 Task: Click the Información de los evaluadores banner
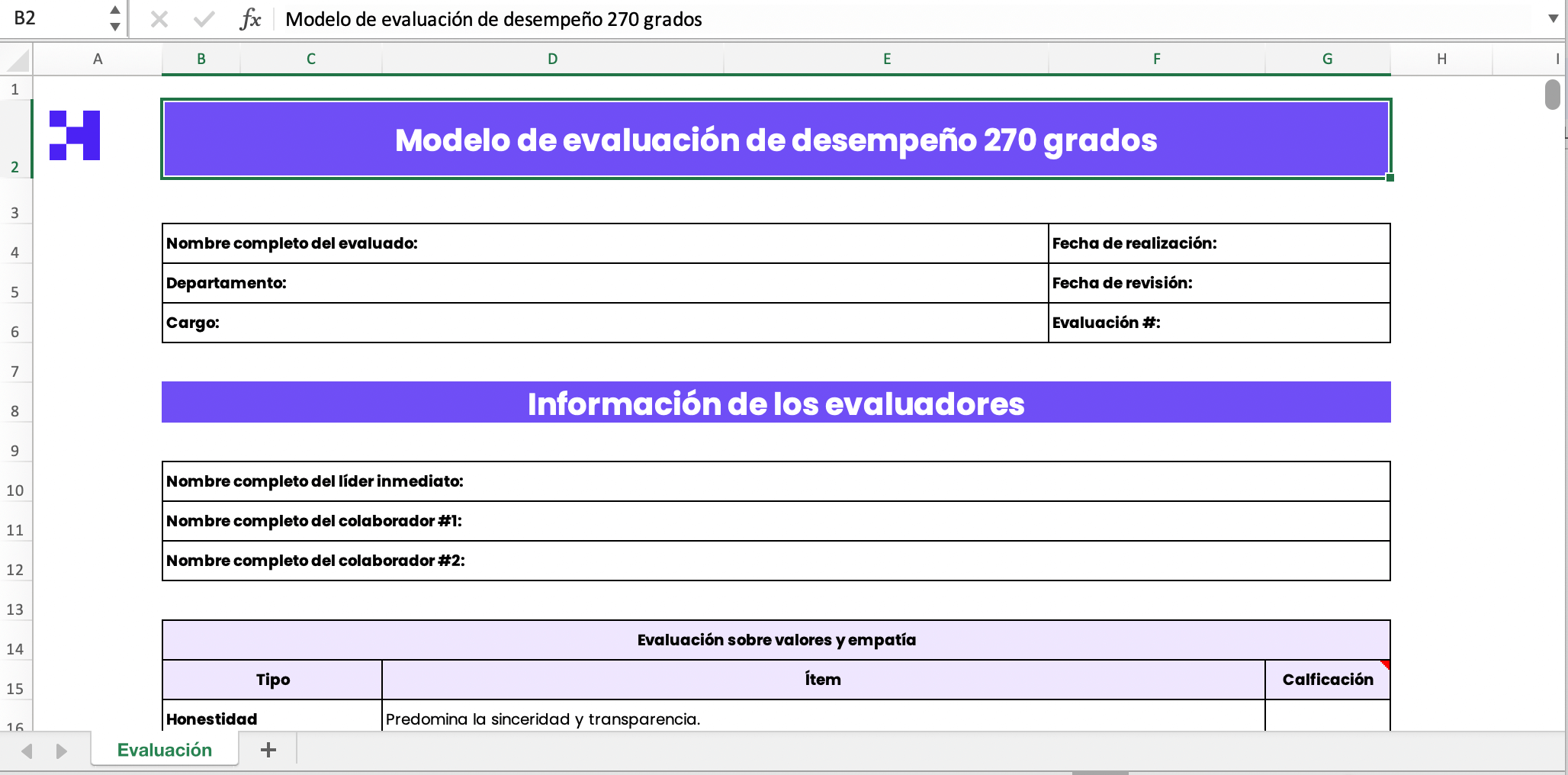pos(776,403)
